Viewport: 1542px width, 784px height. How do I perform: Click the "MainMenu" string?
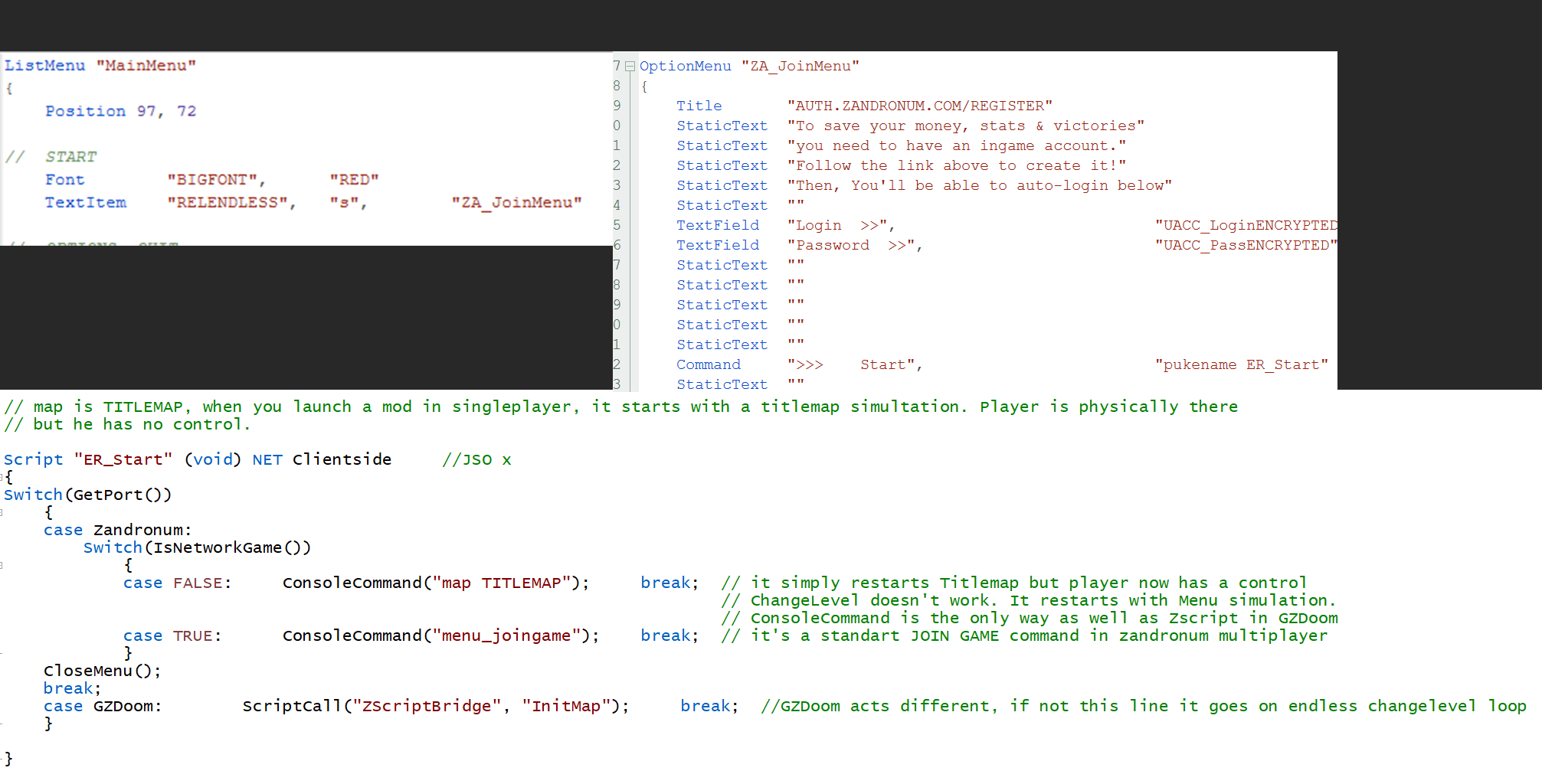[x=146, y=66]
